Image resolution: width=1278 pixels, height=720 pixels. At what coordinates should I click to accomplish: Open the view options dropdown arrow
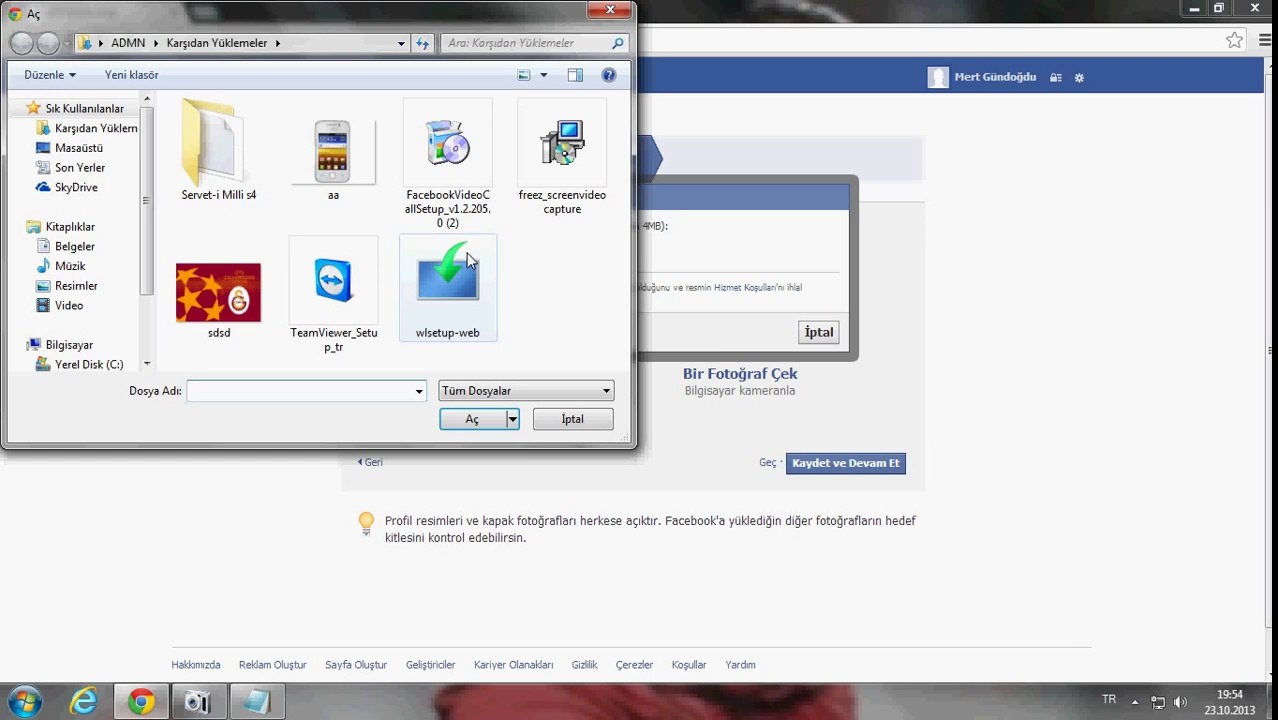click(544, 75)
